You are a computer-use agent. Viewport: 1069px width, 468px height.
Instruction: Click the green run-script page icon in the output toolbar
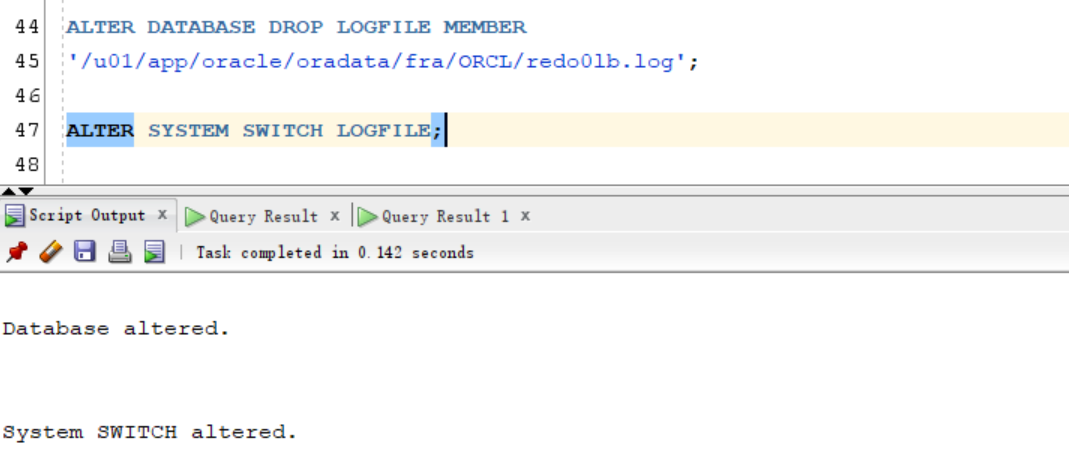coord(155,252)
